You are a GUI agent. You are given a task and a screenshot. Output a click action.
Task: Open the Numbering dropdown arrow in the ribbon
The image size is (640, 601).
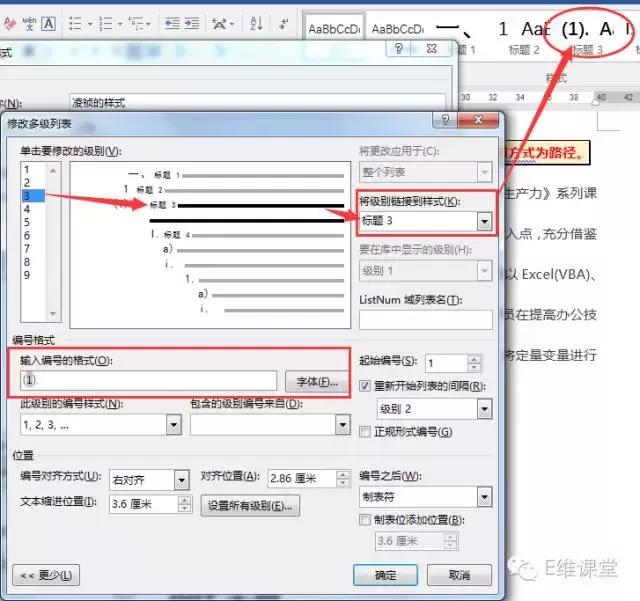[x=120, y=24]
